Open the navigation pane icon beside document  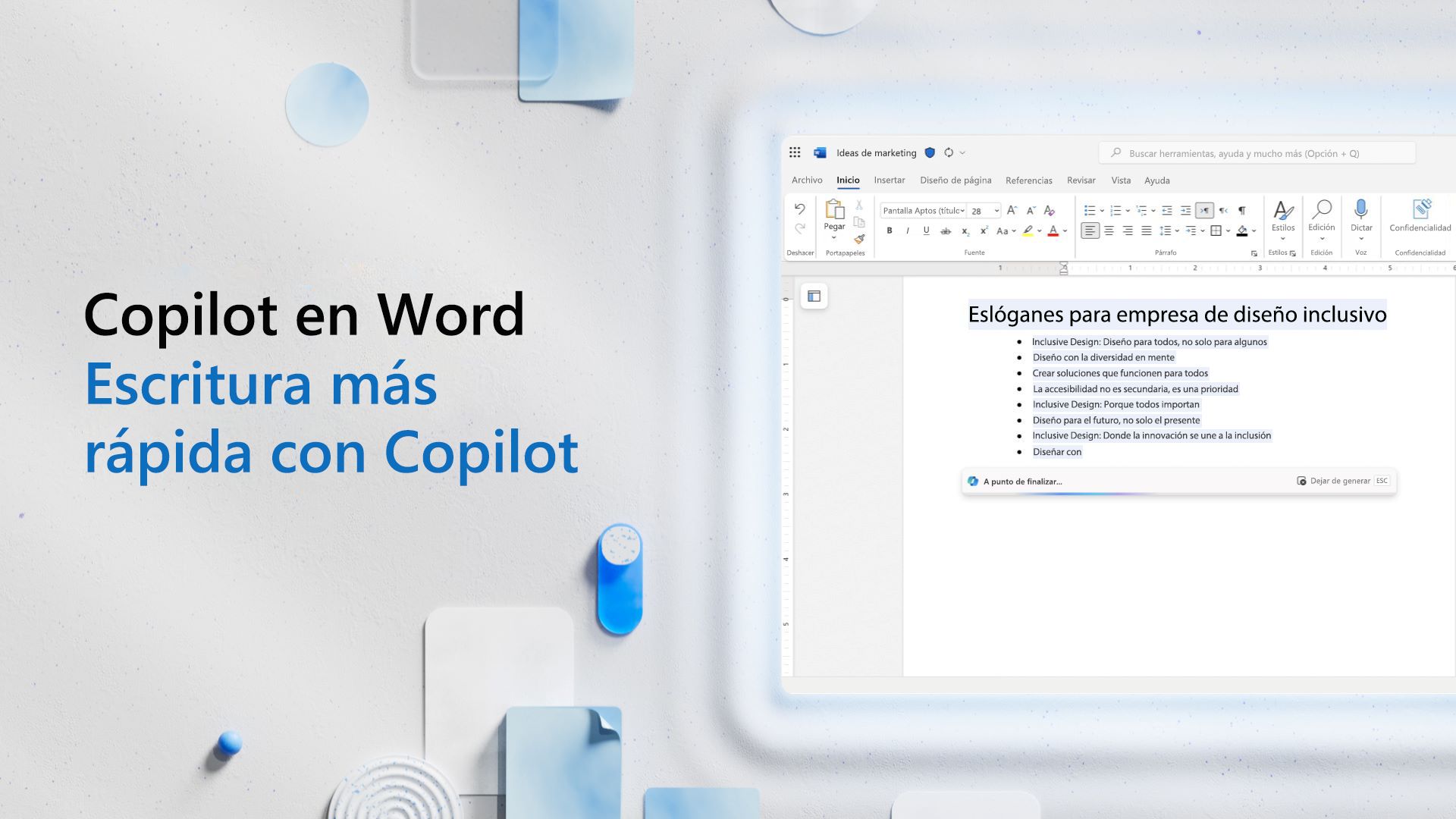814,296
